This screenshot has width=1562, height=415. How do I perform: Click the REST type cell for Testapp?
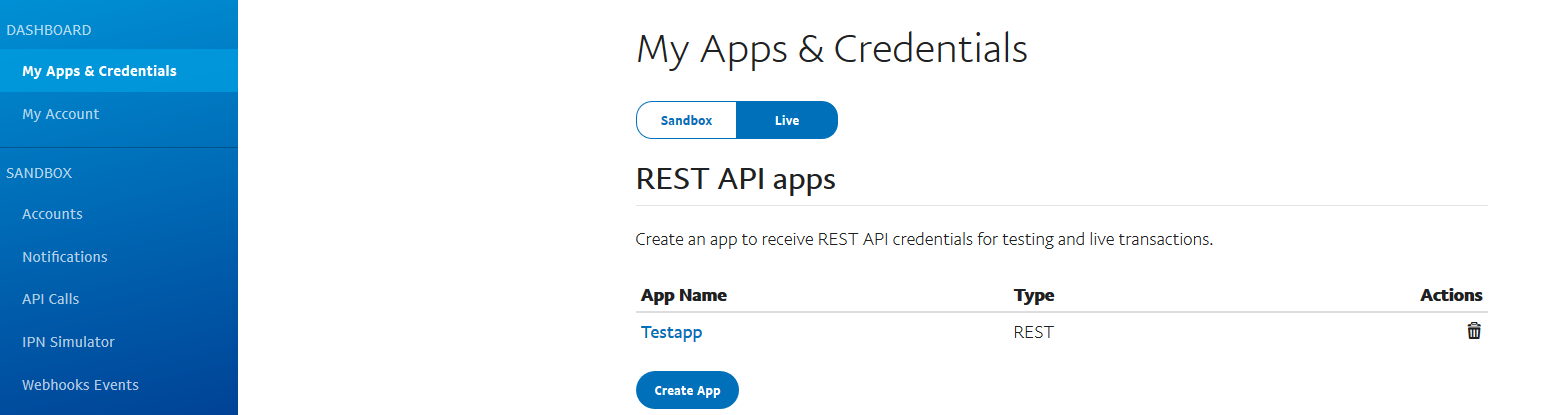click(x=1033, y=332)
